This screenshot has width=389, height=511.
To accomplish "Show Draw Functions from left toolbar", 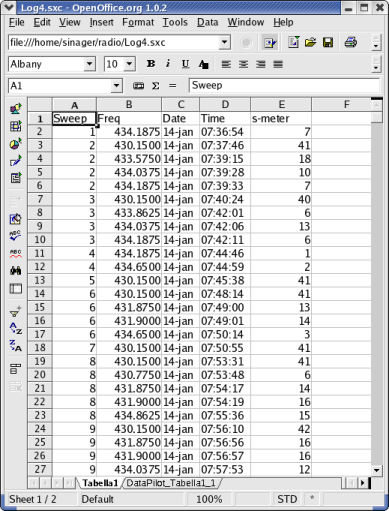I will point(16,161).
